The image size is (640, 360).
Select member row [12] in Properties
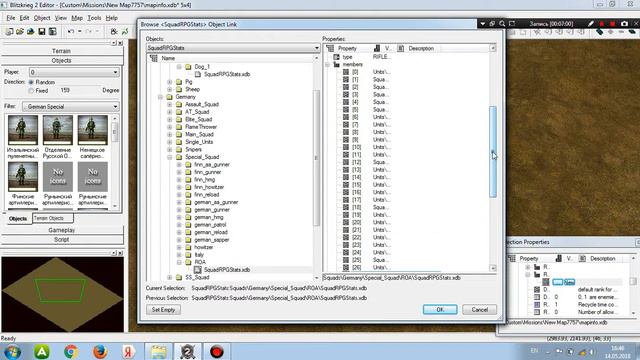[367, 162]
